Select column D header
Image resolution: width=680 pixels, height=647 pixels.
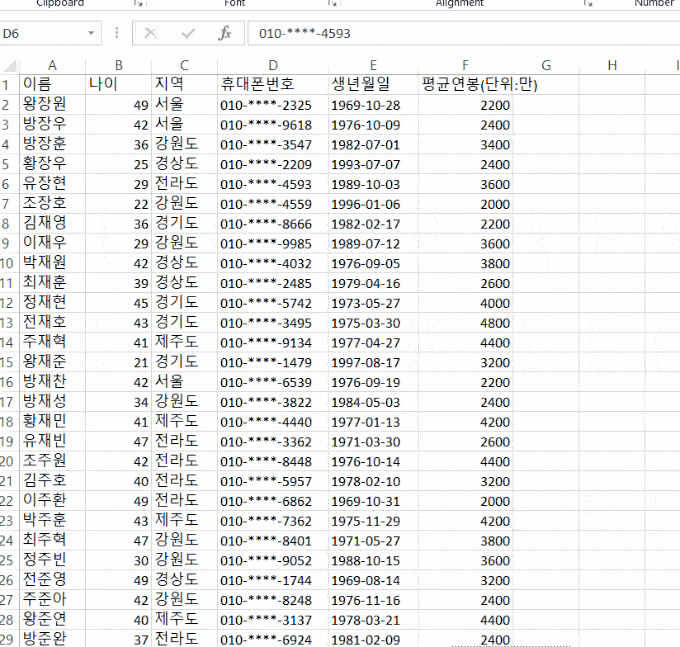point(273,65)
